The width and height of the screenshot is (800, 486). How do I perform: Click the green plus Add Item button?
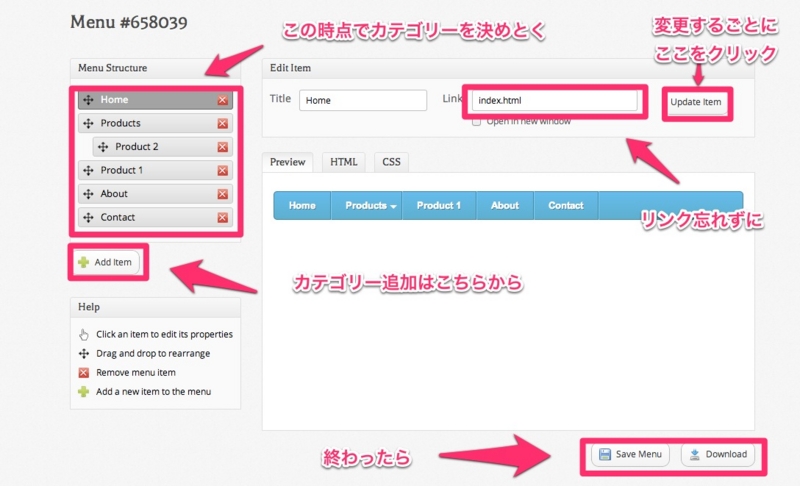pyautogui.click(x=106, y=262)
